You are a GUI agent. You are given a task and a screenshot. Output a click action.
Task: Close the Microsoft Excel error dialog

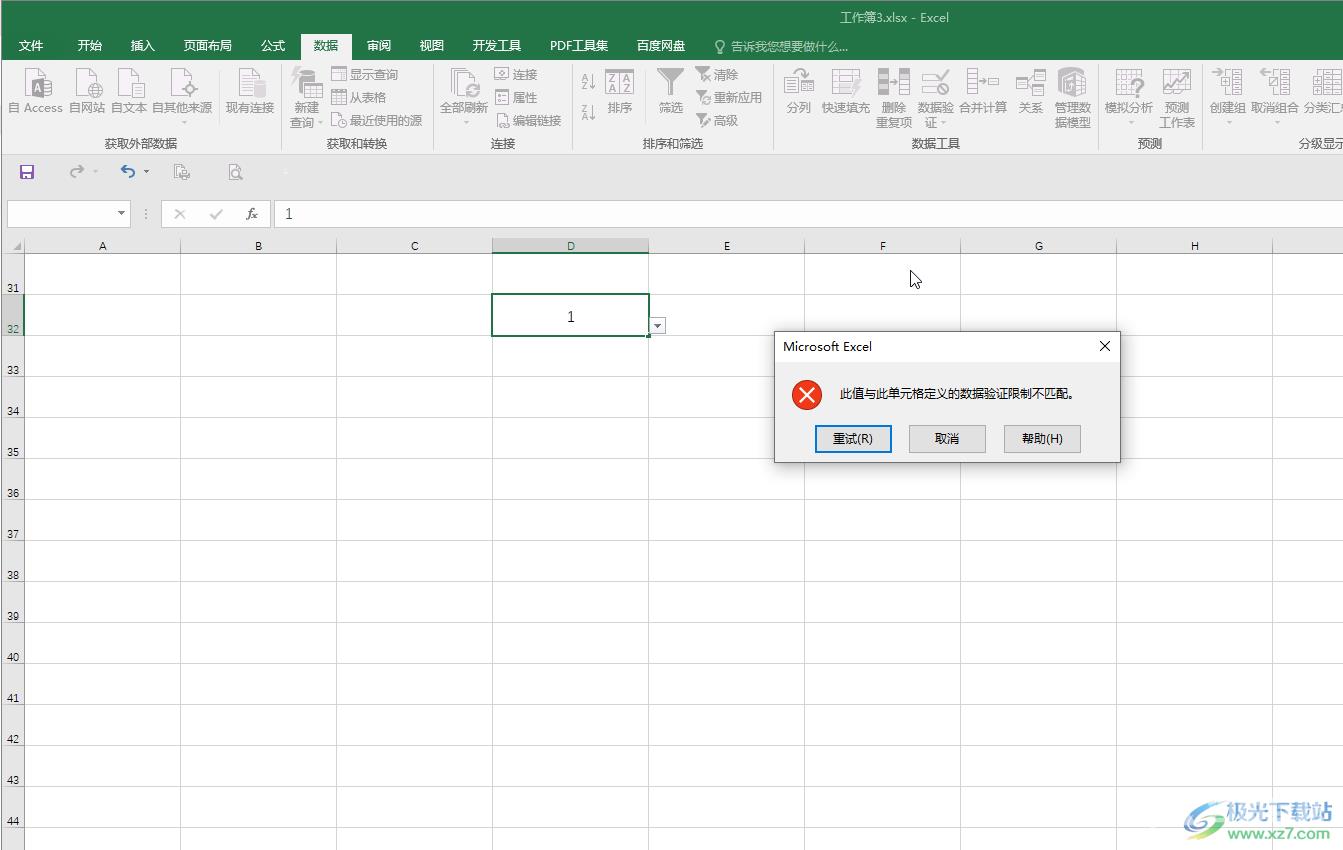[1105, 346]
